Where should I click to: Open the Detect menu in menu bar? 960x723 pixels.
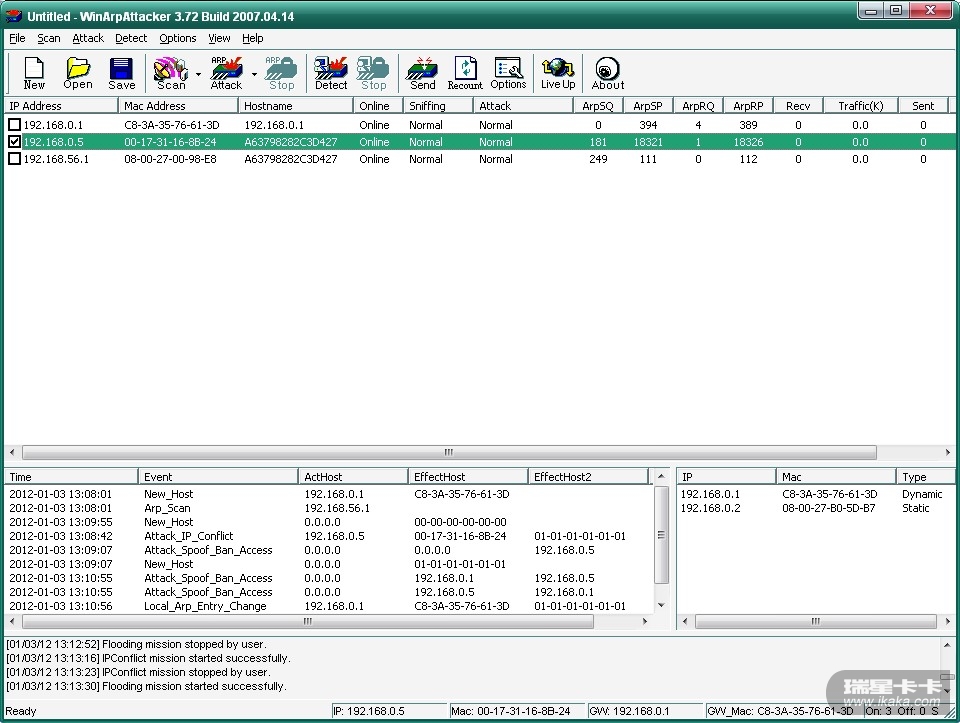coord(131,38)
